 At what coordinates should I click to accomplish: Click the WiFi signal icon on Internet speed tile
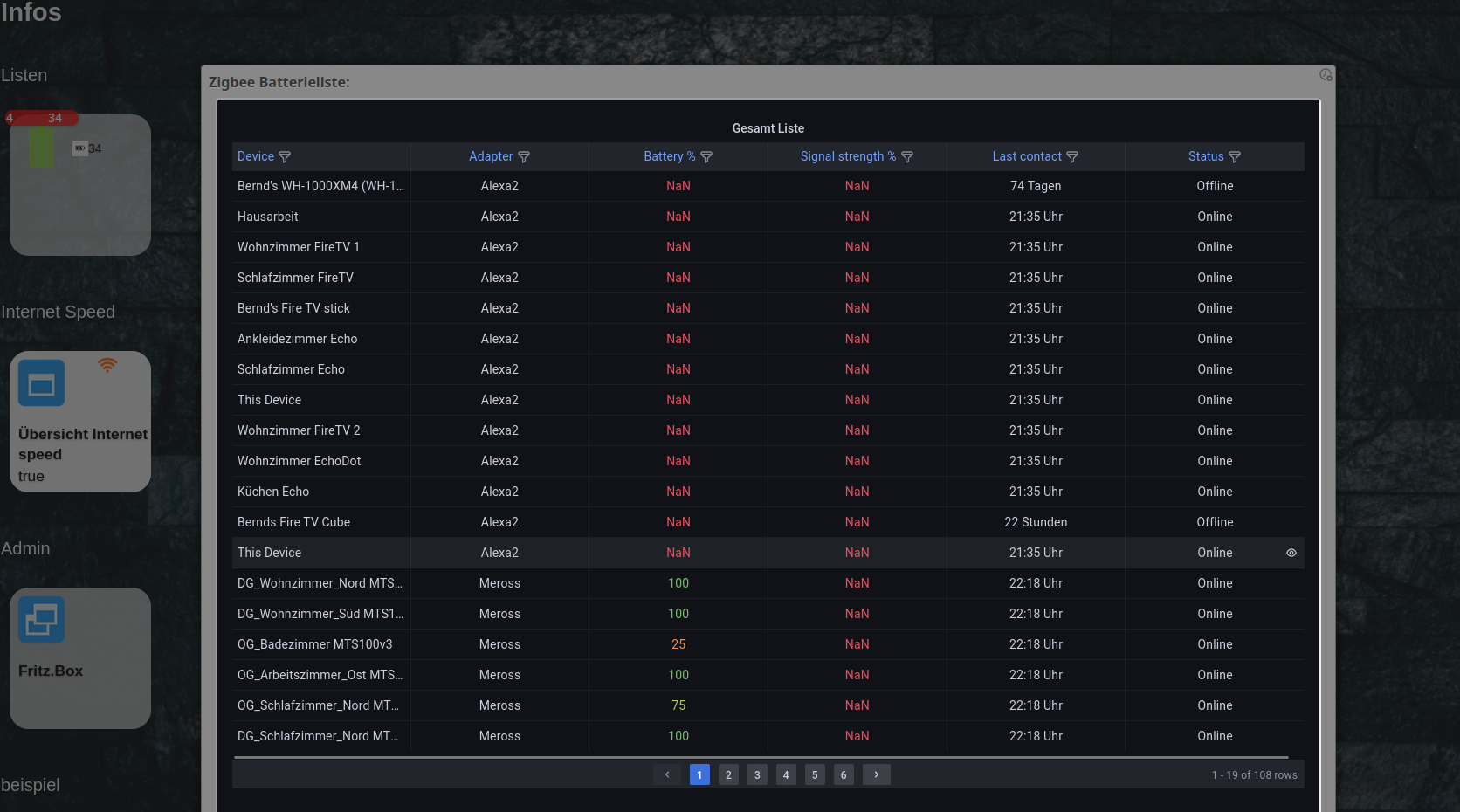(107, 365)
